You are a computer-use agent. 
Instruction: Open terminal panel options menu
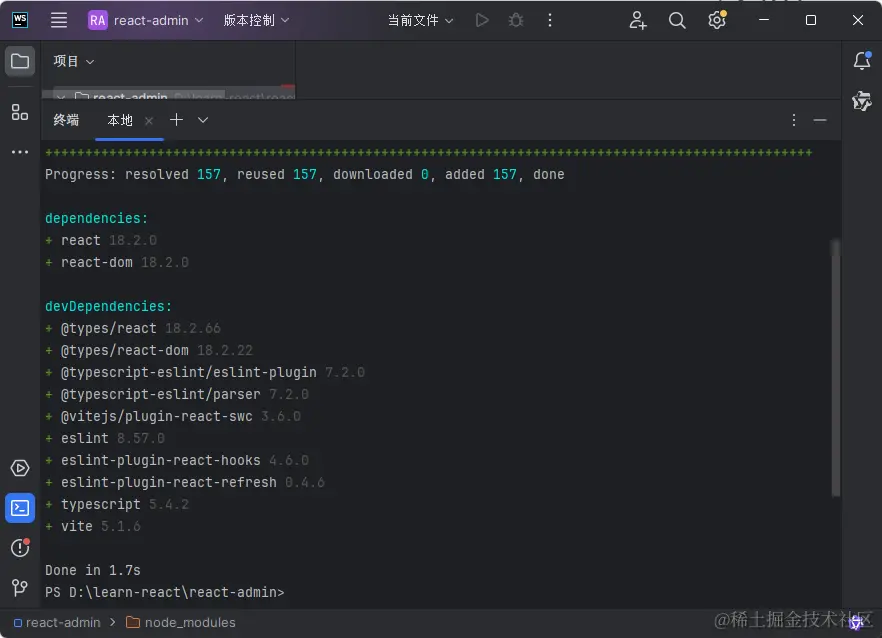click(794, 120)
